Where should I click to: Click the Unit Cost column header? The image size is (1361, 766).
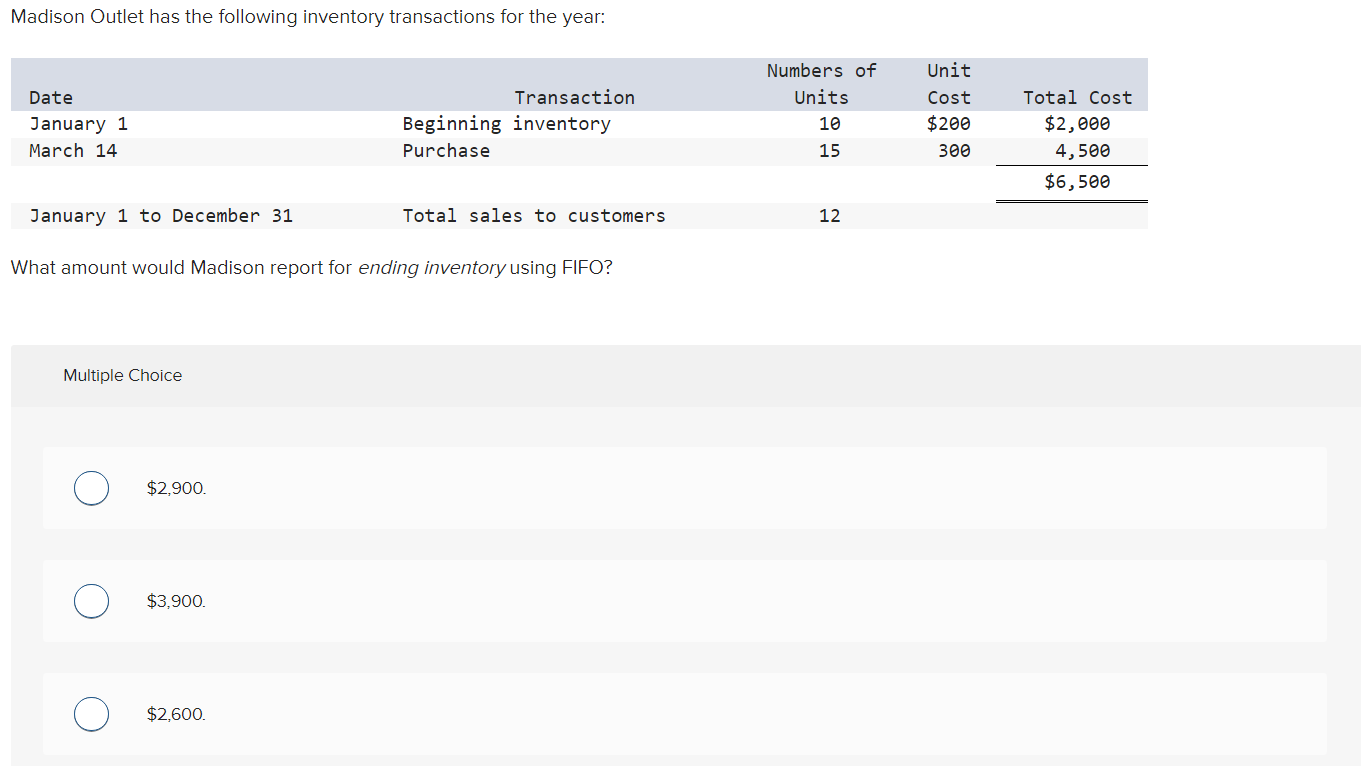[x=949, y=84]
